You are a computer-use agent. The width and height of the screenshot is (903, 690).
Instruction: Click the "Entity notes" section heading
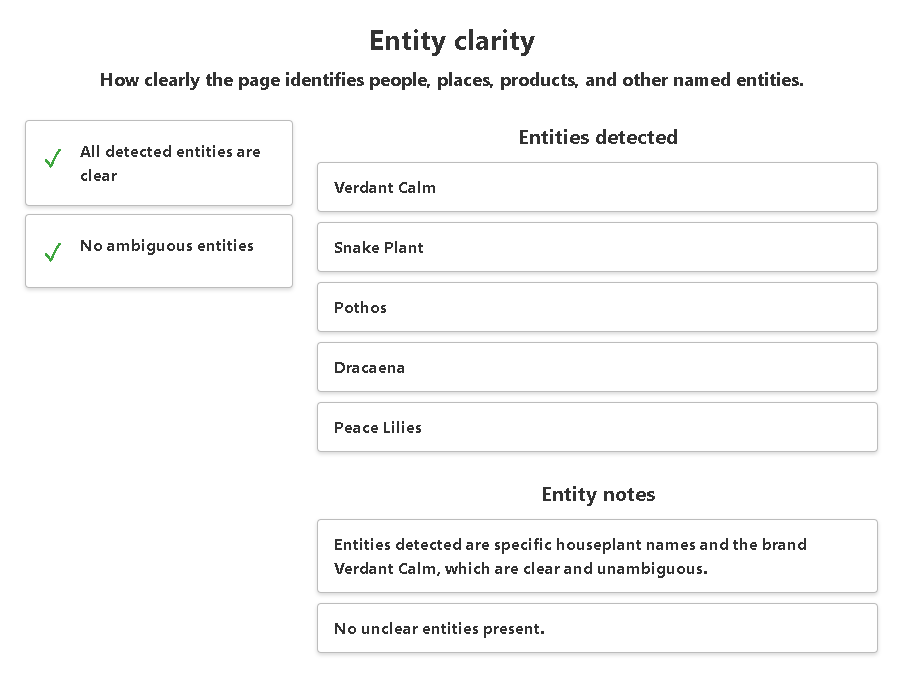598,495
